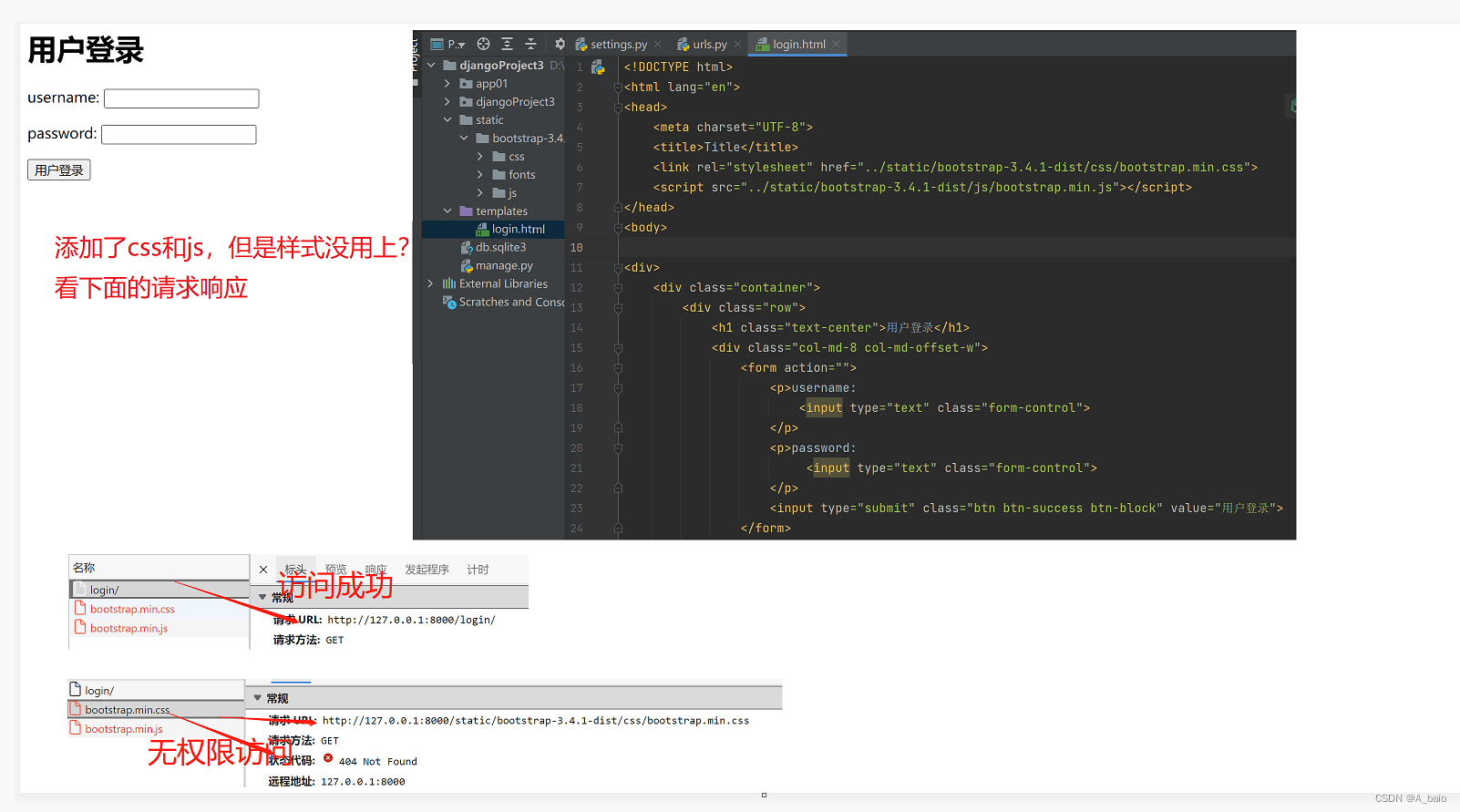Select upper bootstrap.min.css network request
The height and width of the screenshot is (812, 1460).
coord(159,609)
